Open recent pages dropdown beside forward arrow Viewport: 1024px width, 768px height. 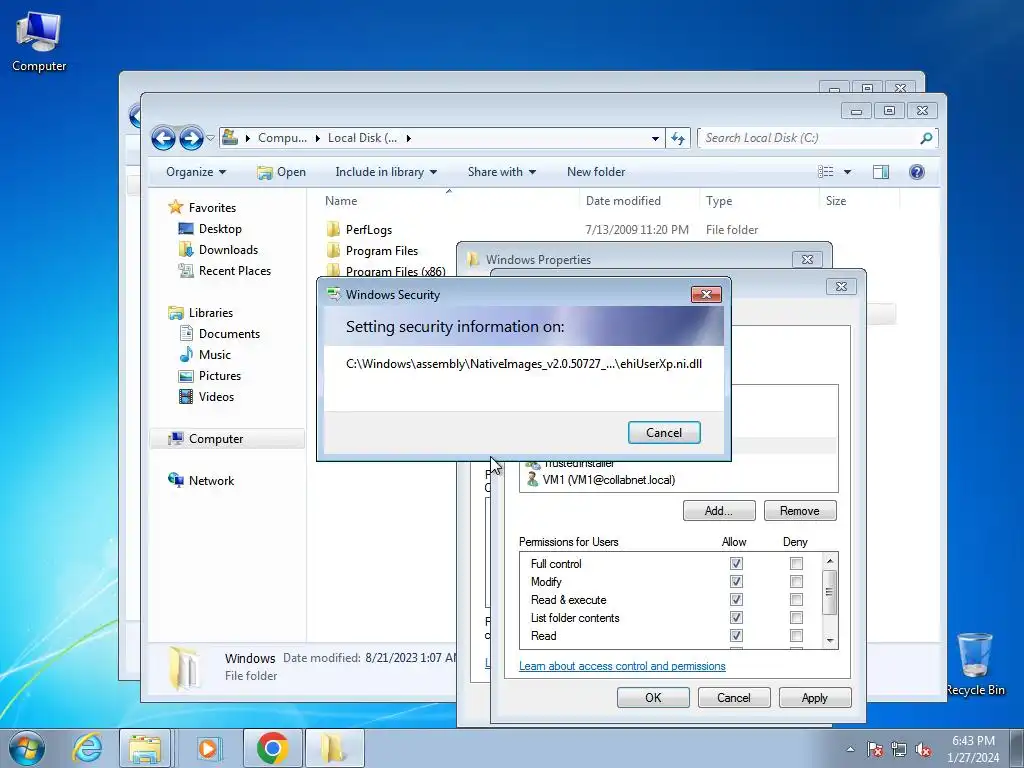pos(210,138)
